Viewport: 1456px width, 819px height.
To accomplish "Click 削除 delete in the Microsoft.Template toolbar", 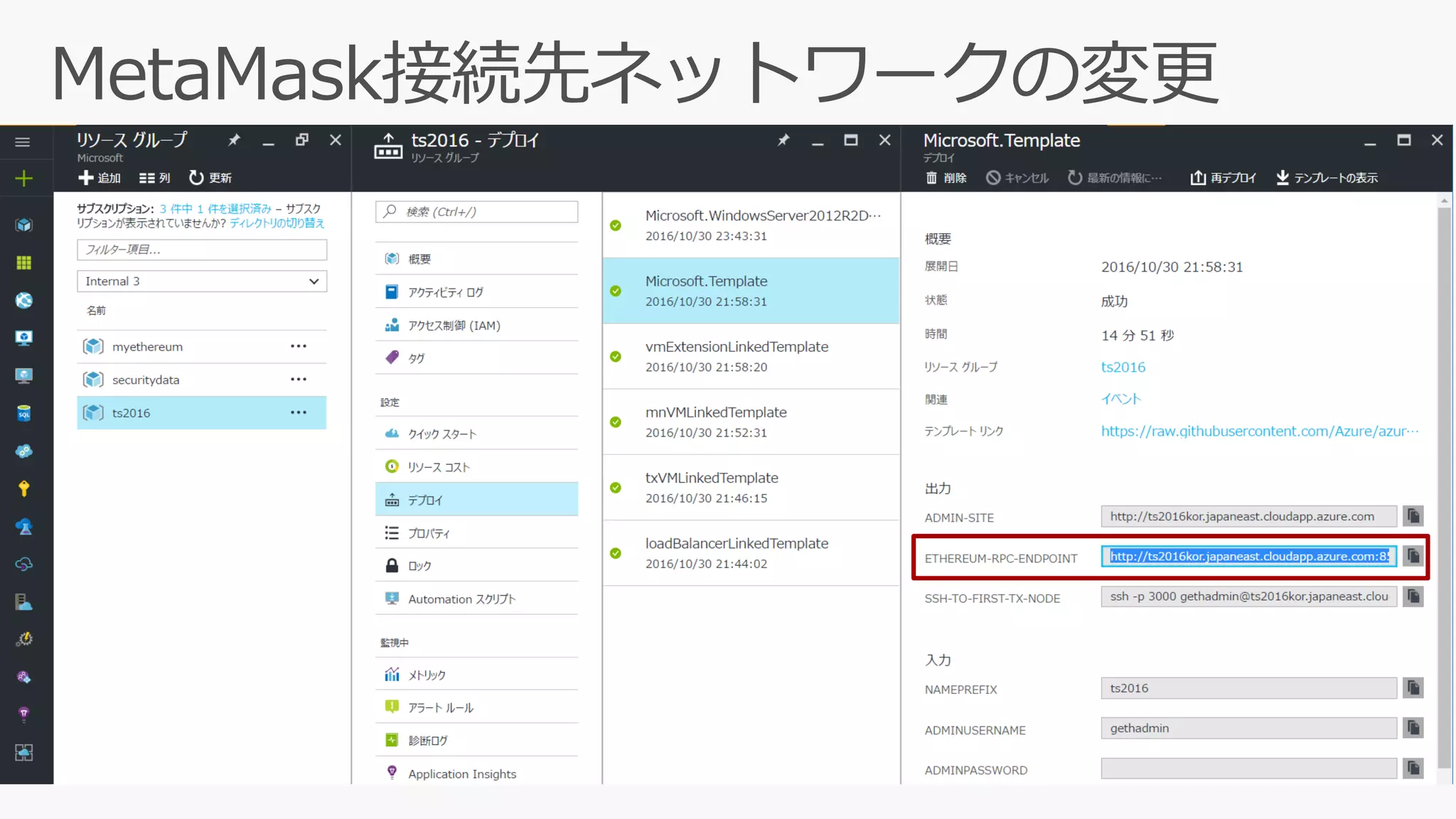I will tap(946, 178).
